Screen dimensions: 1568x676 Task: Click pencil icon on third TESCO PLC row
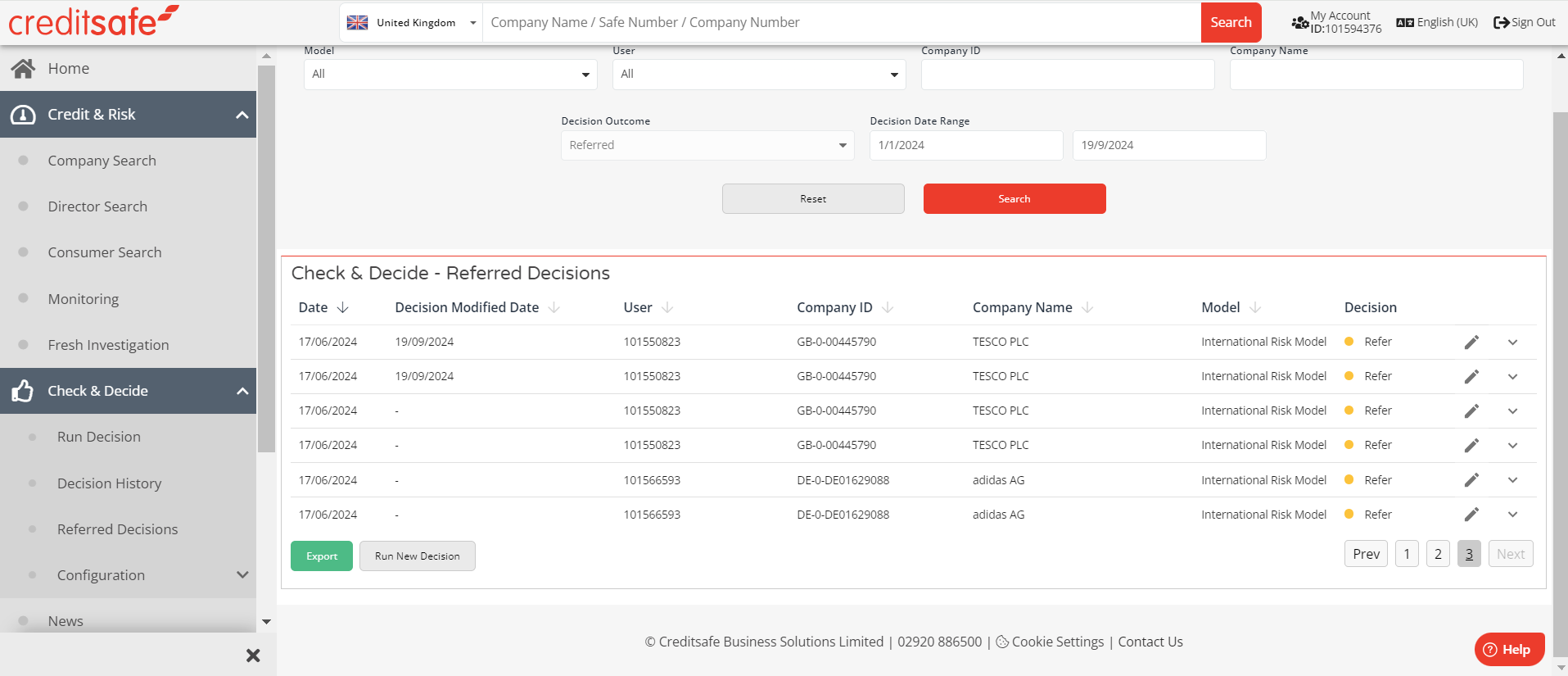(x=1471, y=411)
